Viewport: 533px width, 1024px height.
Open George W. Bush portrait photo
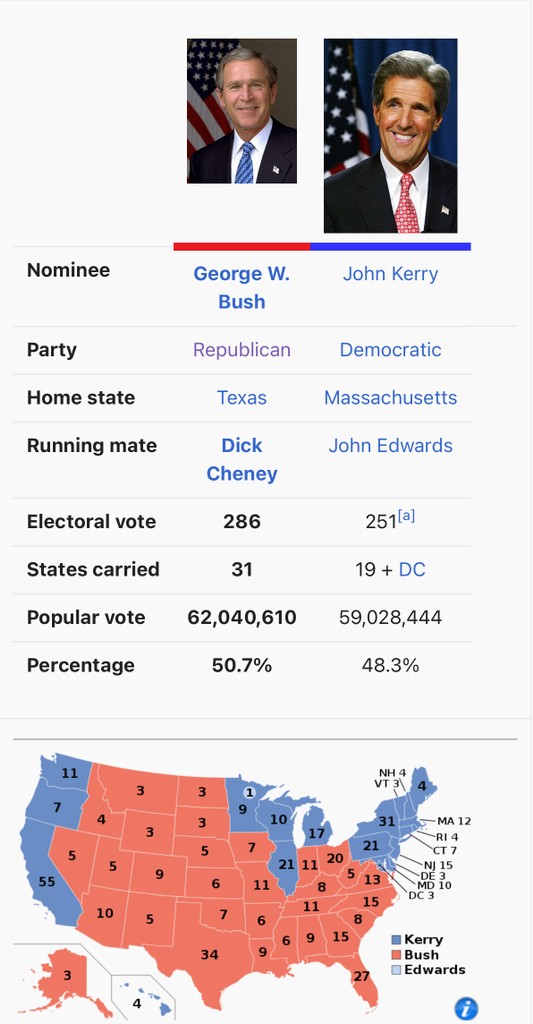click(242, 111)
